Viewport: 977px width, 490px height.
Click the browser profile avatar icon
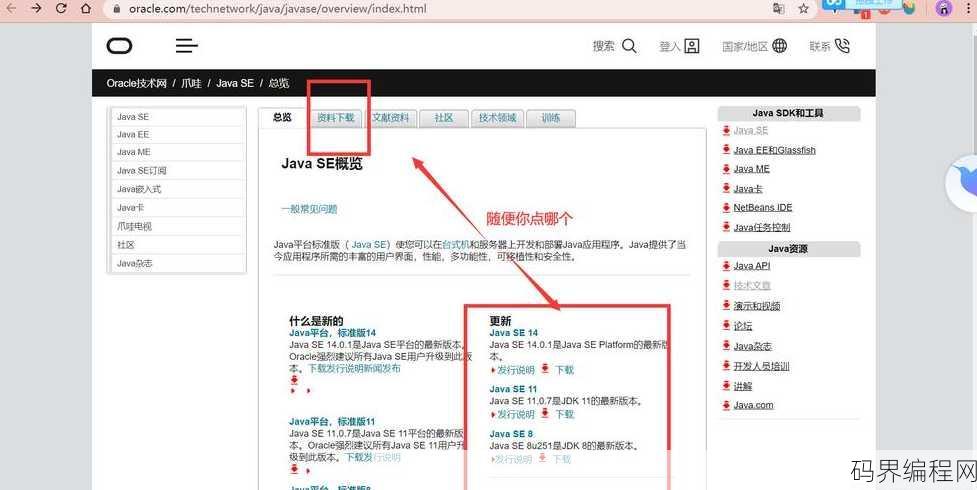[944, 7]
